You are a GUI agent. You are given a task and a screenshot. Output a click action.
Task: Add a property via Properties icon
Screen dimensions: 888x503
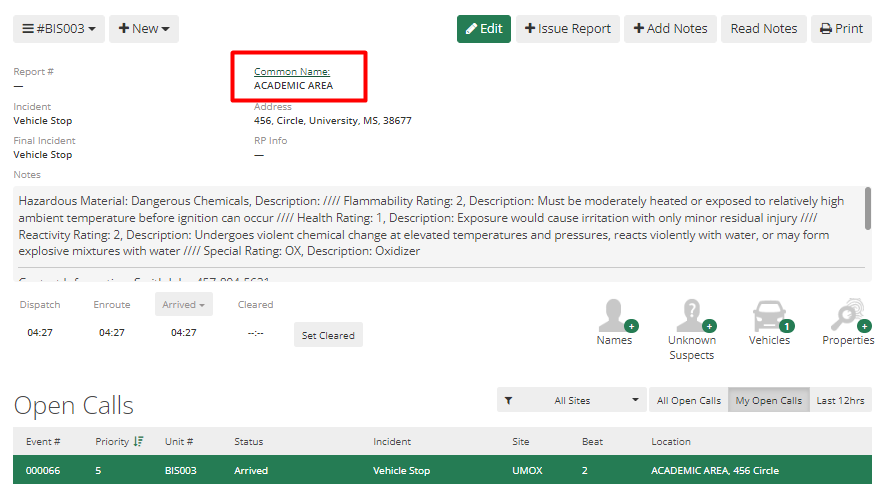point(848,322)
